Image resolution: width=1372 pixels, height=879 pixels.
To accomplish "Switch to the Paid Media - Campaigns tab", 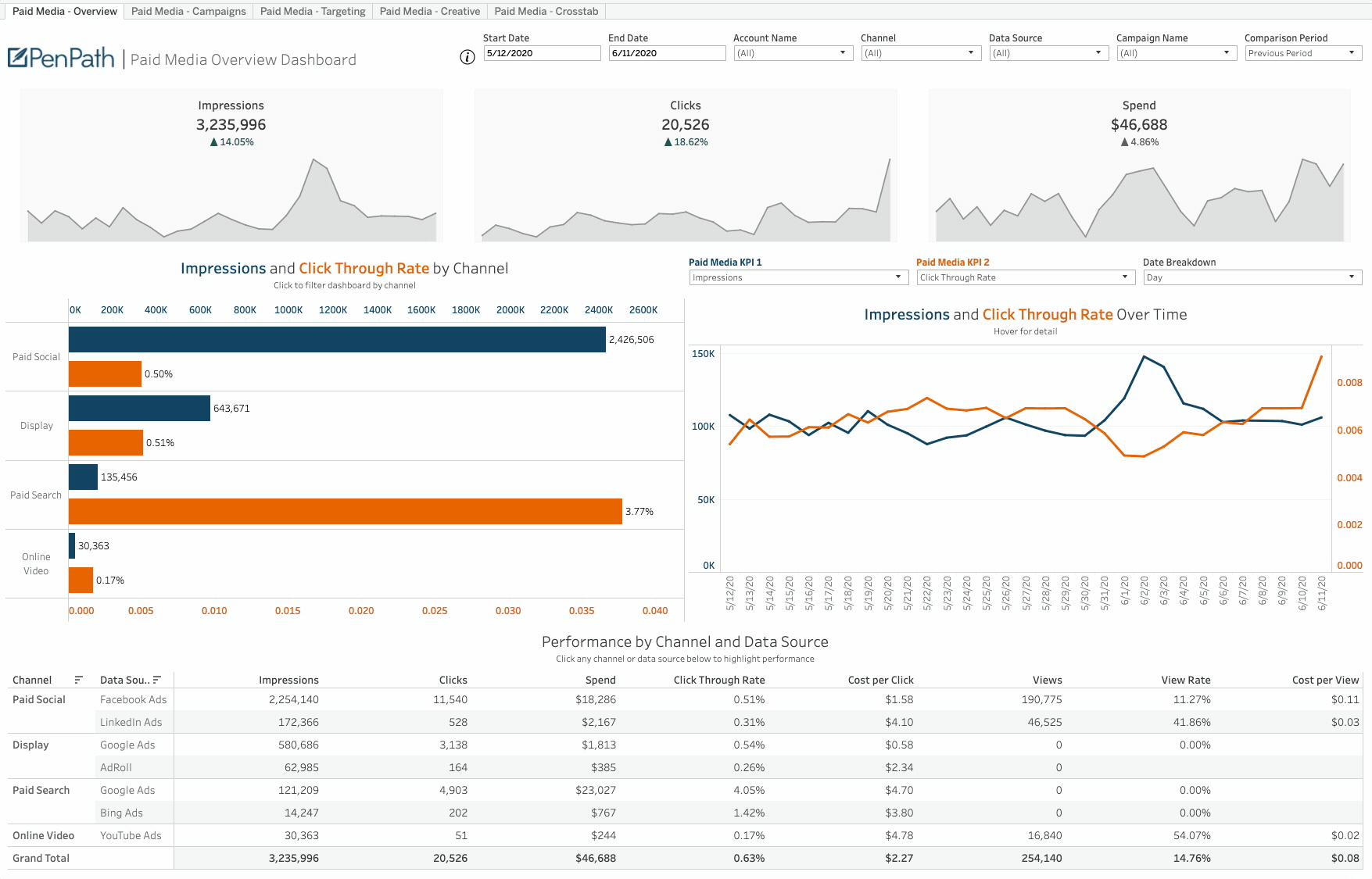I will pyautogui.click(x=188, y=11).
